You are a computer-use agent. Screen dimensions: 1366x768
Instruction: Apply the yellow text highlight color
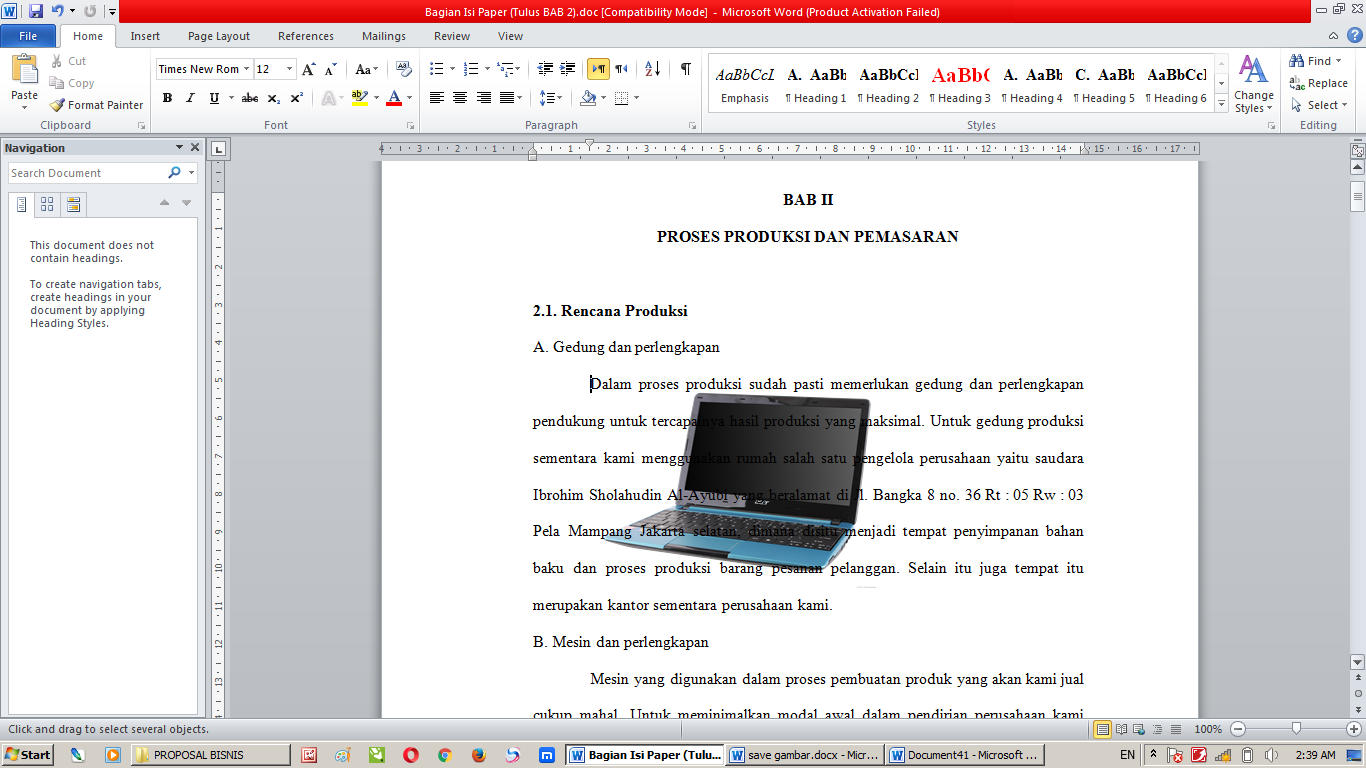tap(359, 98)
